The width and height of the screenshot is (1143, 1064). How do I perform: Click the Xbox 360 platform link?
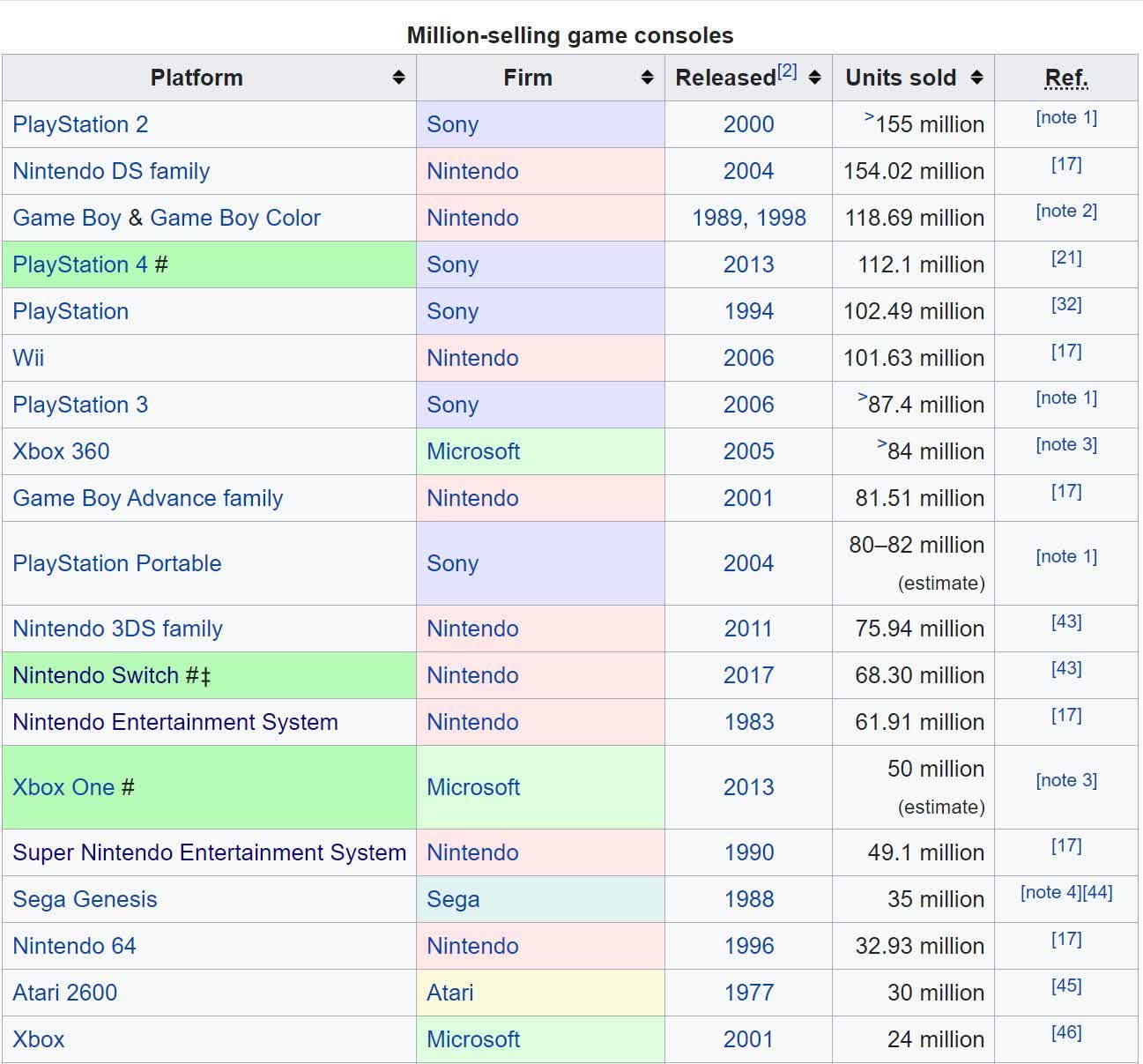[x=61, y=451]
